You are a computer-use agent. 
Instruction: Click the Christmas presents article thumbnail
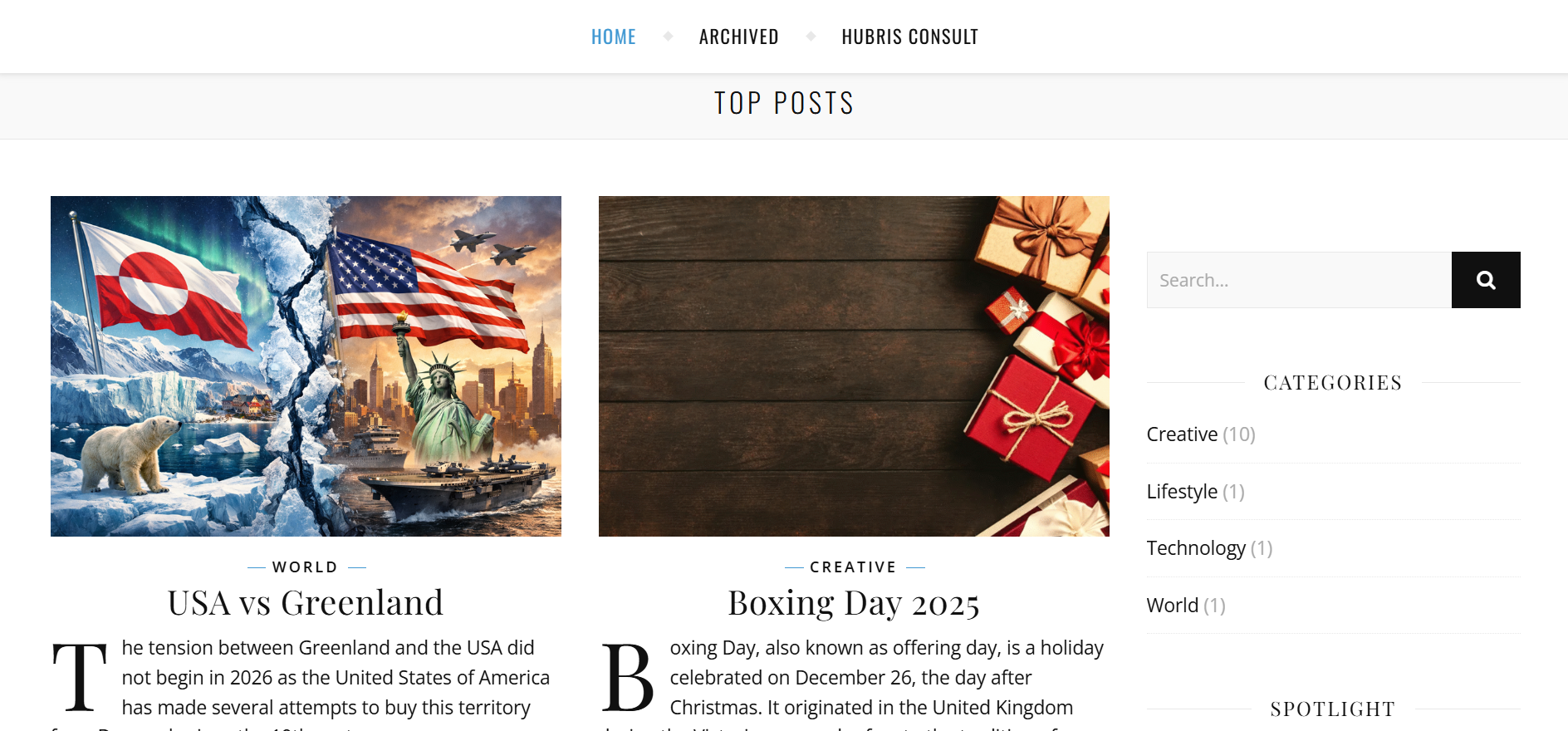tap(854, 365)
